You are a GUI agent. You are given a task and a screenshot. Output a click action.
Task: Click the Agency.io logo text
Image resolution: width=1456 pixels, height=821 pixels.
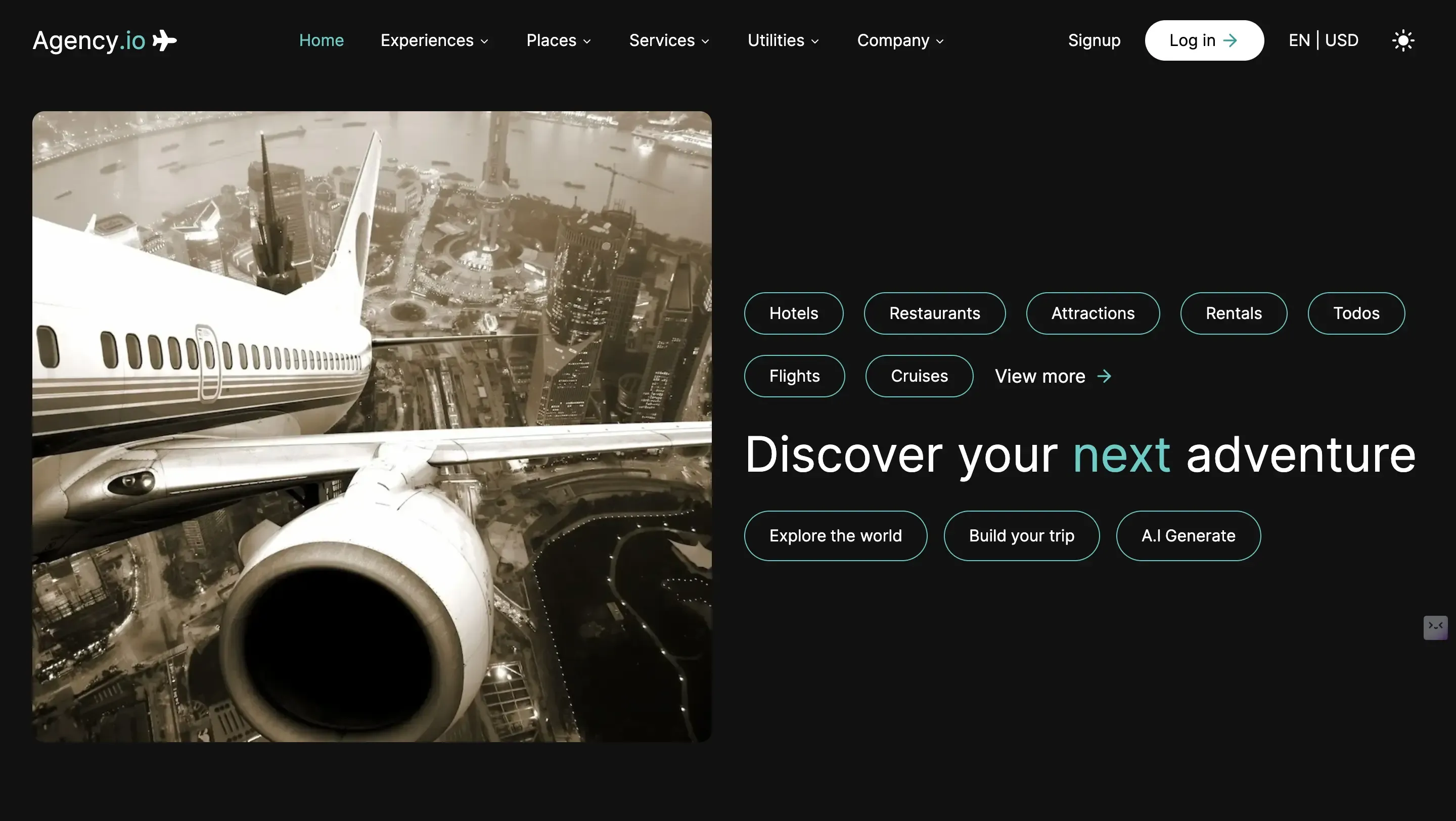(89, 40)
